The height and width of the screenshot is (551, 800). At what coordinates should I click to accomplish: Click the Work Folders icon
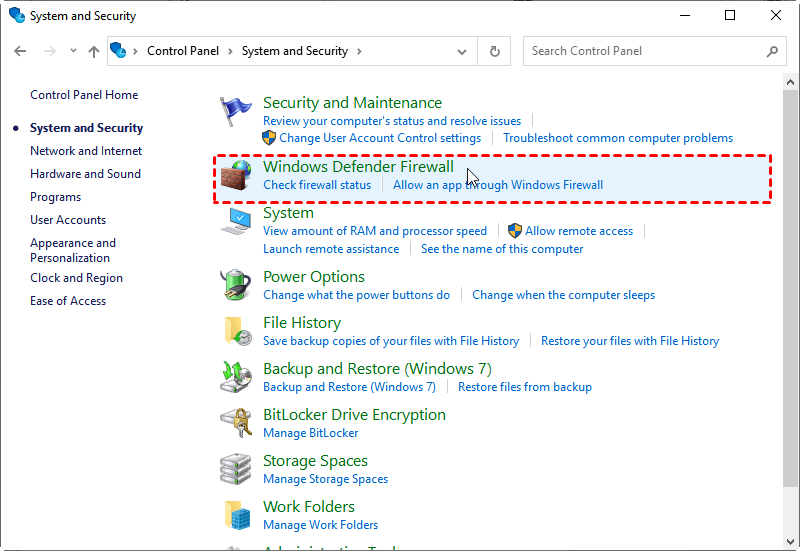coord(236,515)
